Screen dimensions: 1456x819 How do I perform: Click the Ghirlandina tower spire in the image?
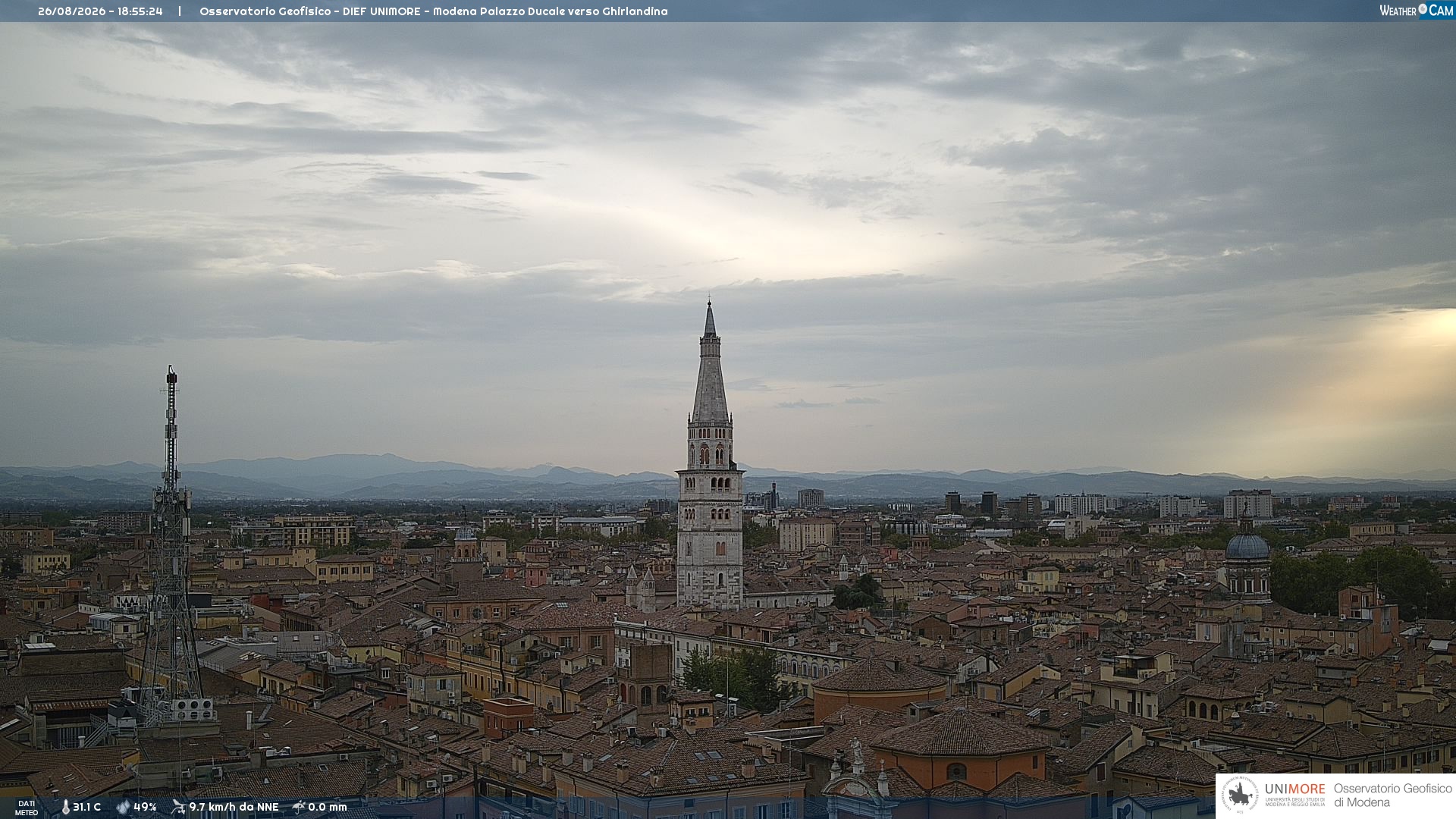pos(710,364)
